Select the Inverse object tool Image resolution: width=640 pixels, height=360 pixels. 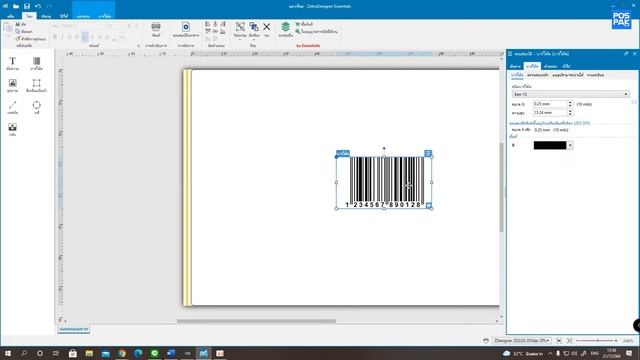point(12,129)
